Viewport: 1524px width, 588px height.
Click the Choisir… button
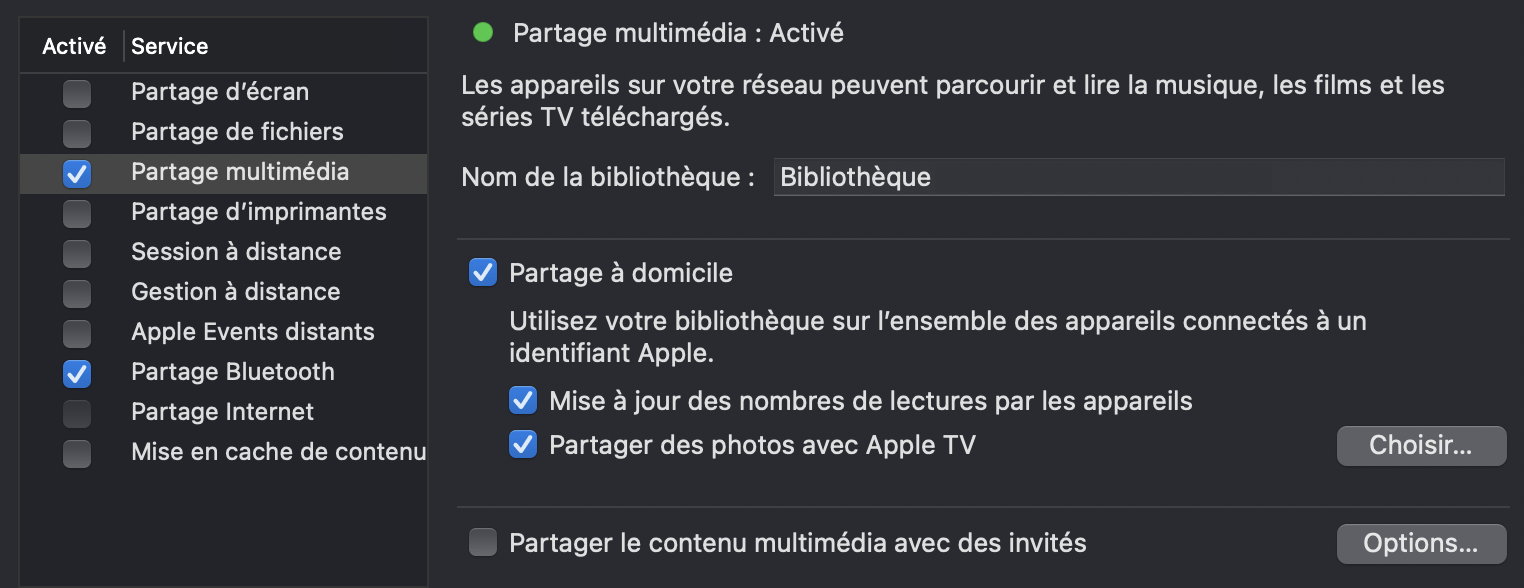(1421, 446)
